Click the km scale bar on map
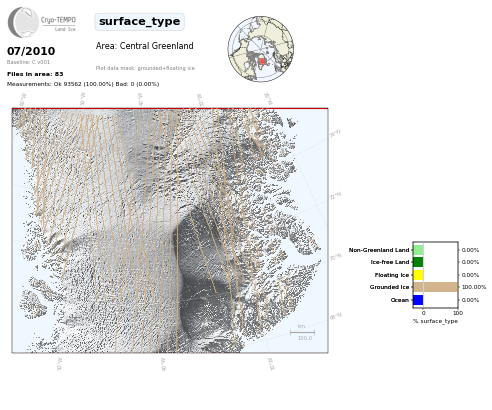The image size is (492, 410). coord(302,332)
